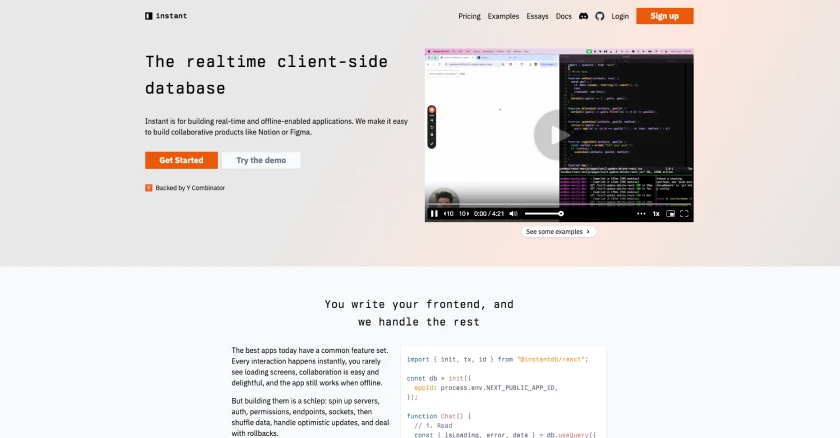Change playback speed via the 1x control
Image resolution: width=840 pixels, height=438 pixels.
[x=656, y=214]
